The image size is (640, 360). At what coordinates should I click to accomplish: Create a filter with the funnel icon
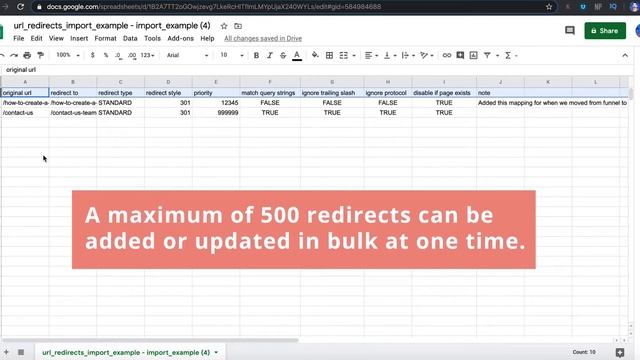(x=487, y=55)
